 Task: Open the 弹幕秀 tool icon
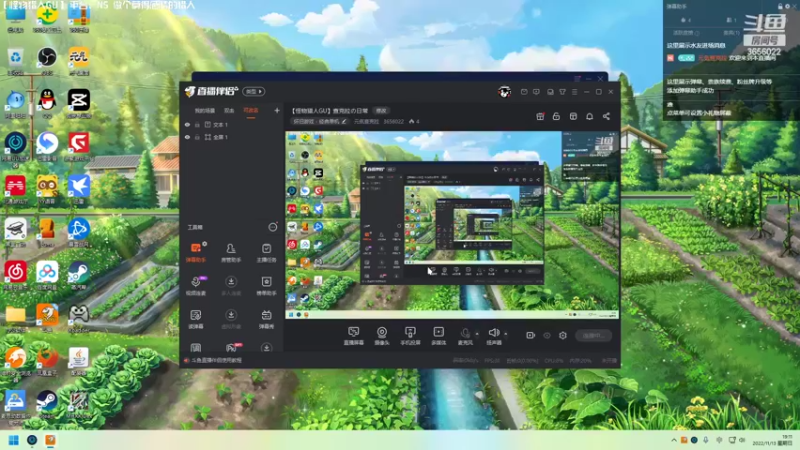click(x=266, y=319)
